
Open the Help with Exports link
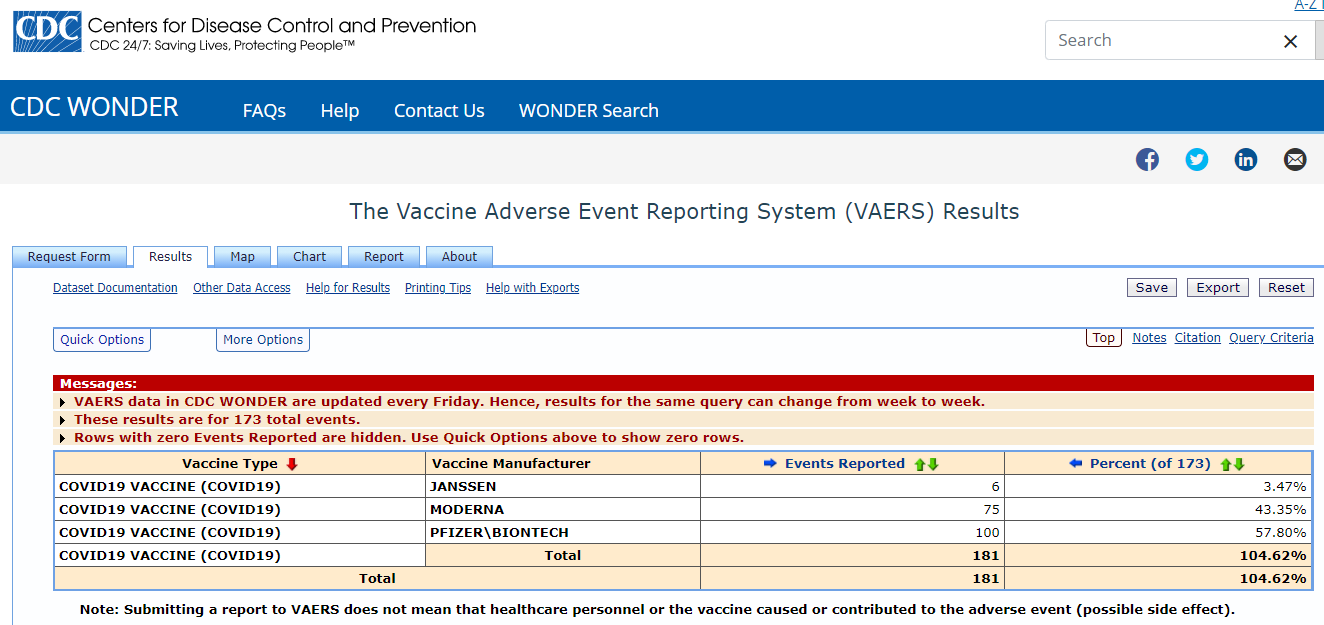point(533,288)
